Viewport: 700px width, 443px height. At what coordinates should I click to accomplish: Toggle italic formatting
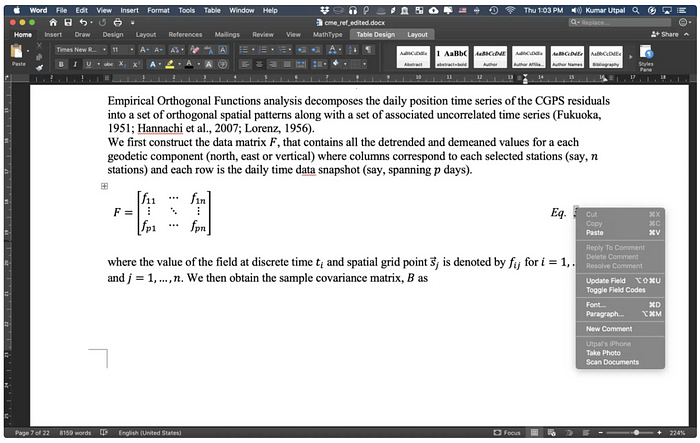75,64
